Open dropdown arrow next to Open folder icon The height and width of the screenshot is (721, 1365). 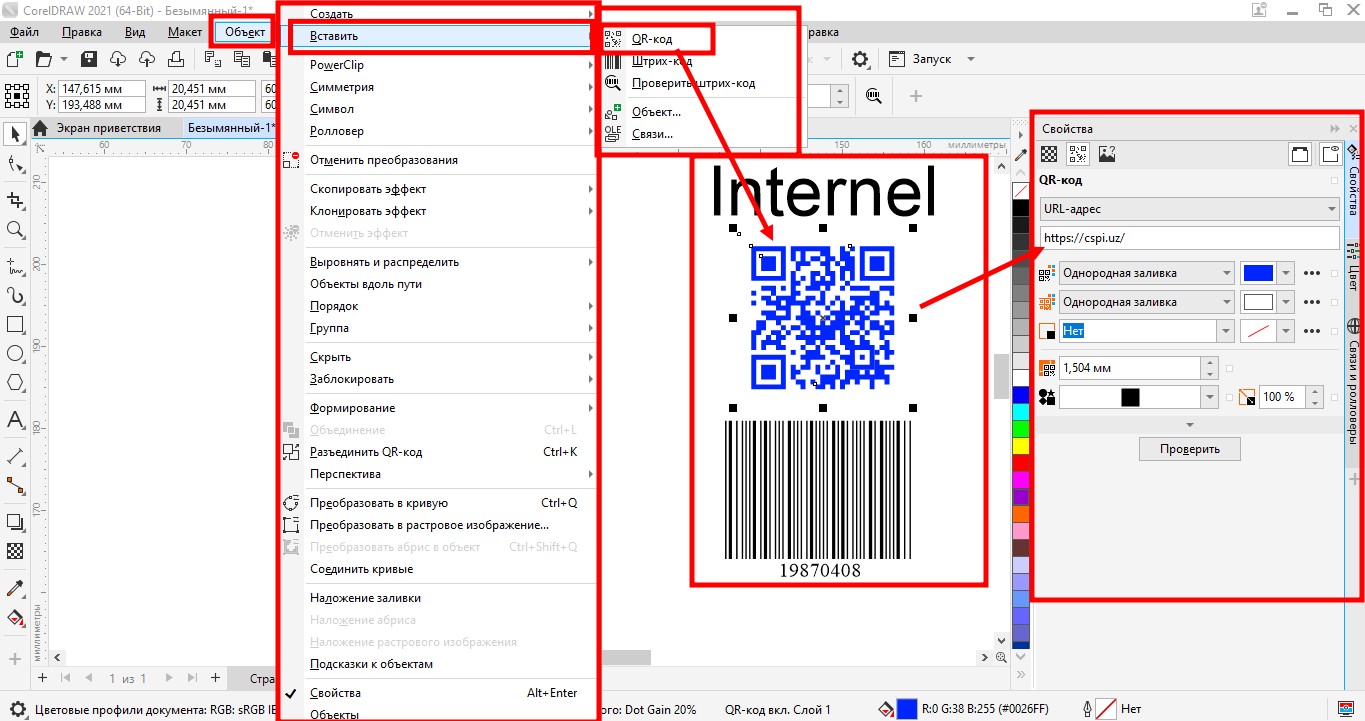point(64,59)
